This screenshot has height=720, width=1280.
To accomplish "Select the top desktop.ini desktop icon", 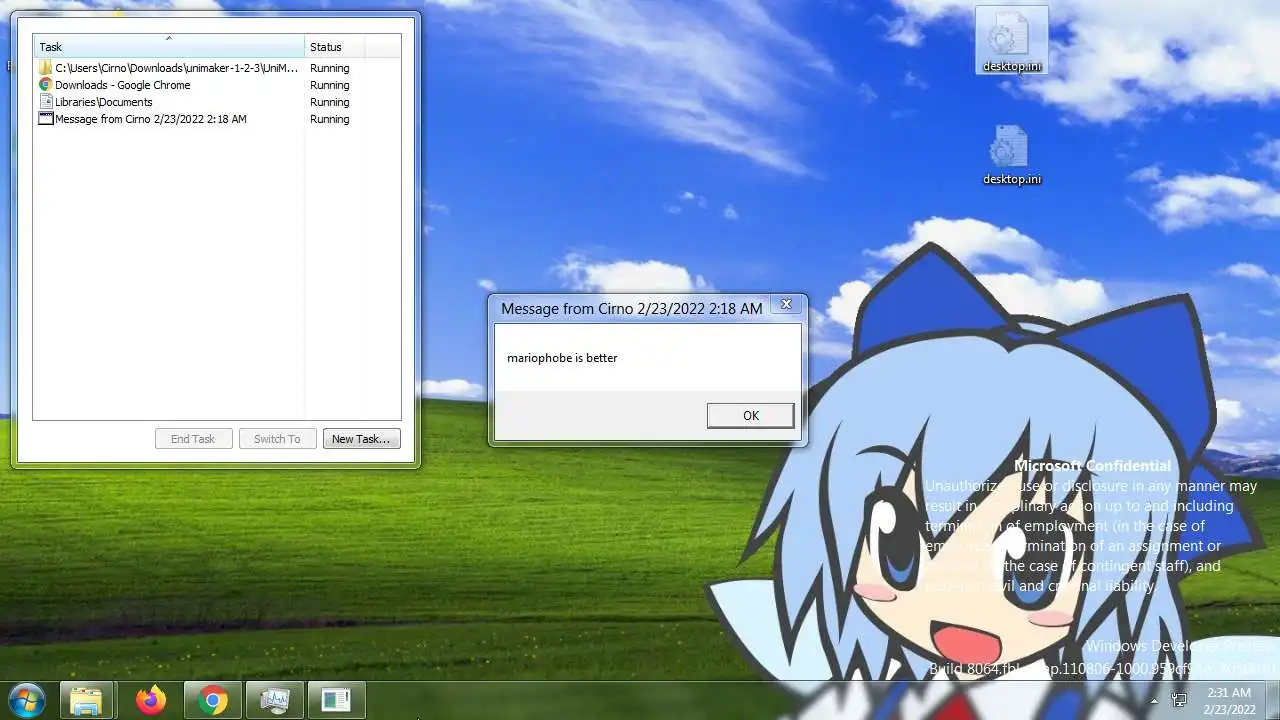I will coord(1012,40).
